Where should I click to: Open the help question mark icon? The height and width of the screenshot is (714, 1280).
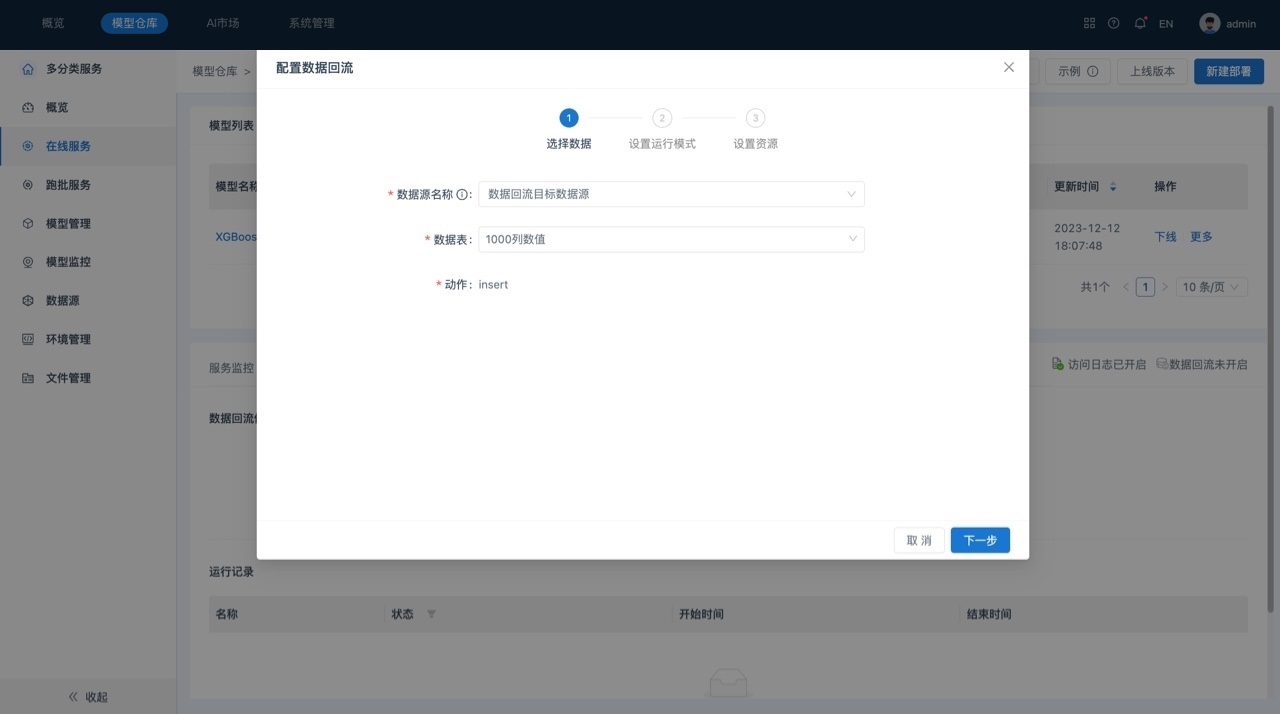point(1113,23)
